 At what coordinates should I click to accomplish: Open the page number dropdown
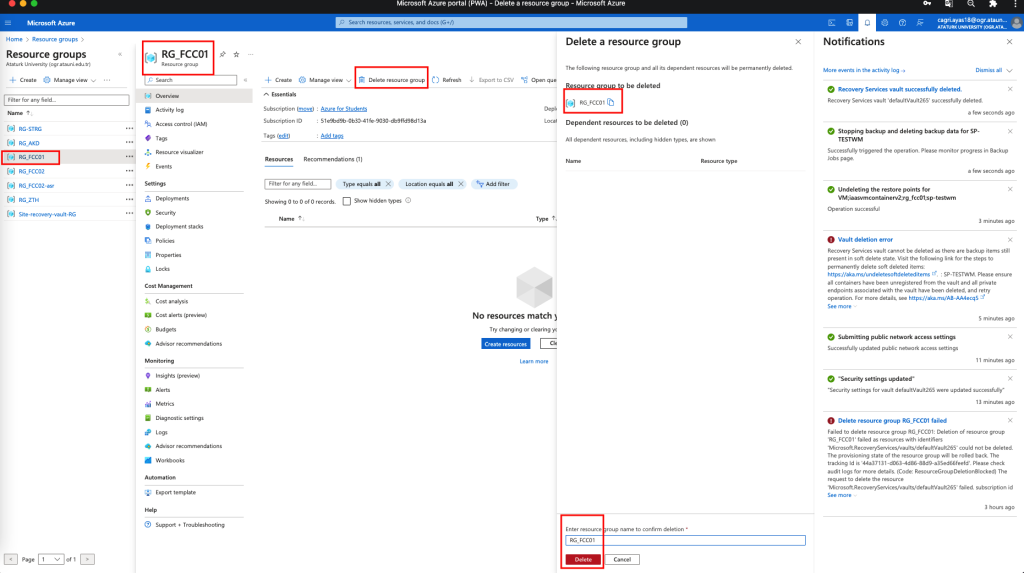tap(49, 559)
